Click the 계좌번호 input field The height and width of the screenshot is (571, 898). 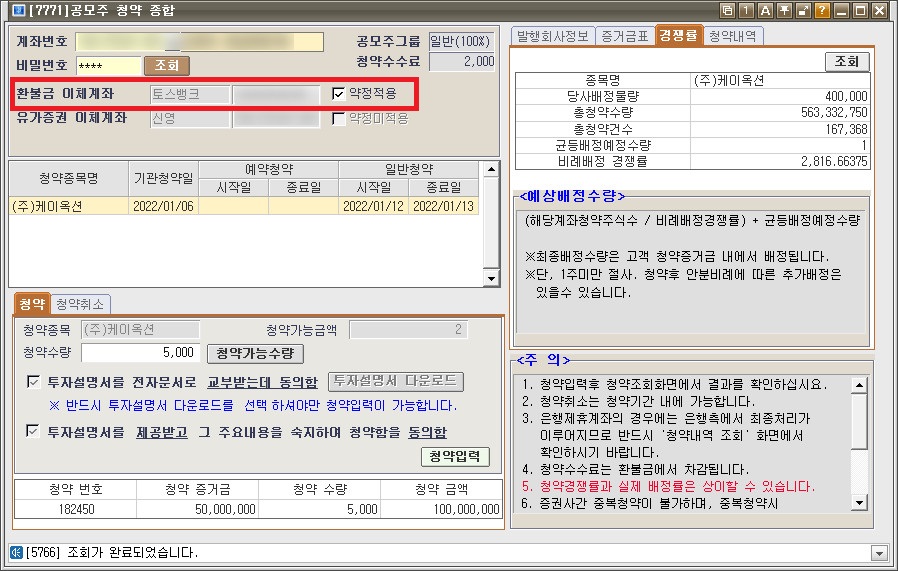click(200, 42)
